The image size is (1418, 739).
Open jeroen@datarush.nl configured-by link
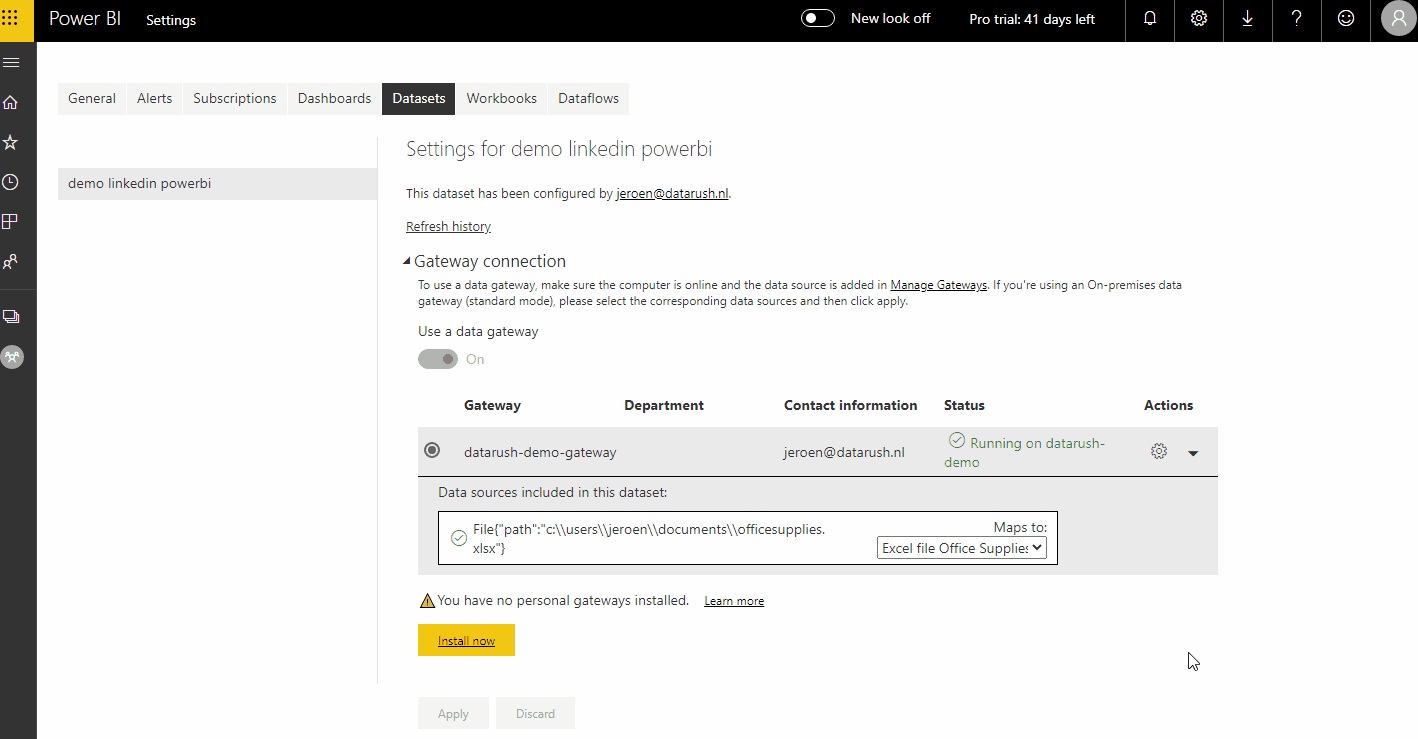[x=672, y=194]
